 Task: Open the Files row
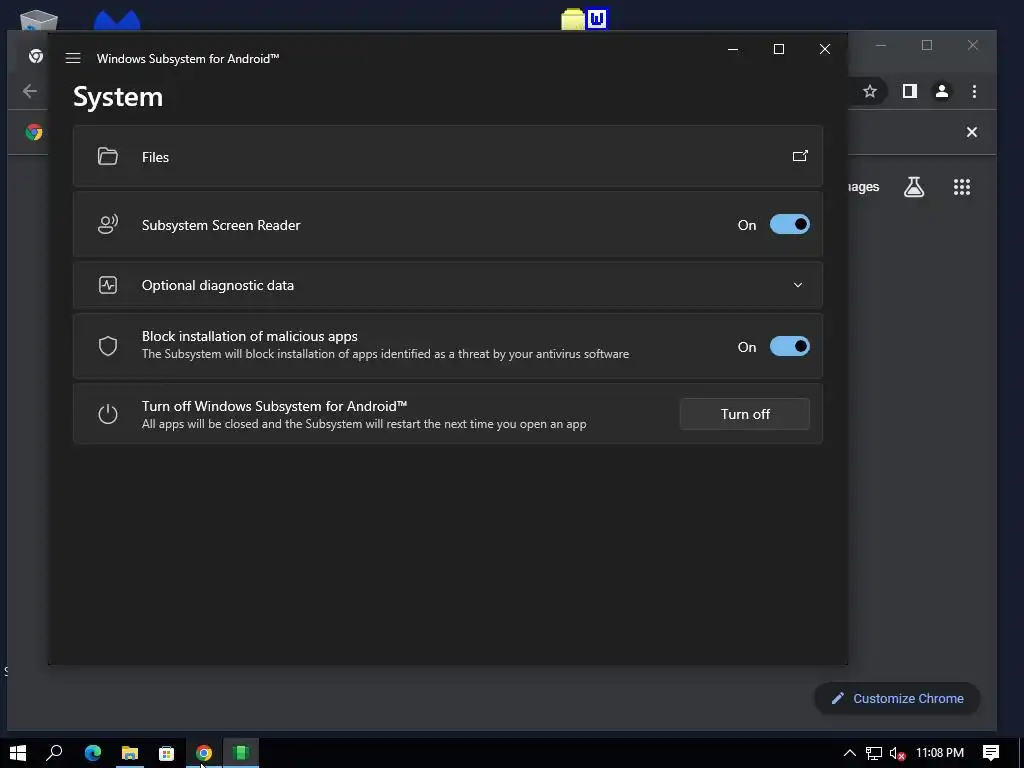coord(447,157)
